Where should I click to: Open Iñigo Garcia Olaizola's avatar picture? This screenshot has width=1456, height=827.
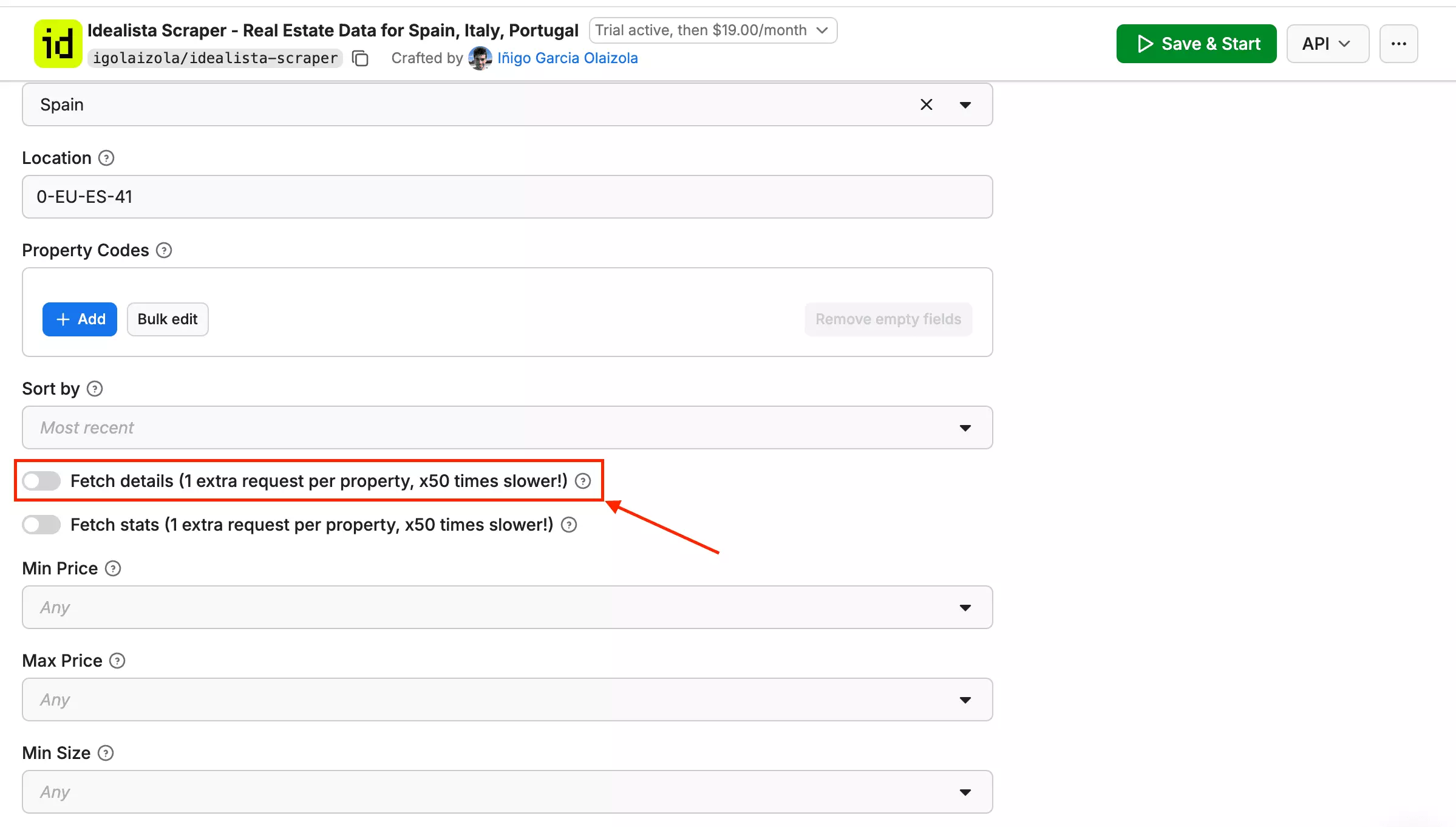pyautogui.click(x=480, y=58)
